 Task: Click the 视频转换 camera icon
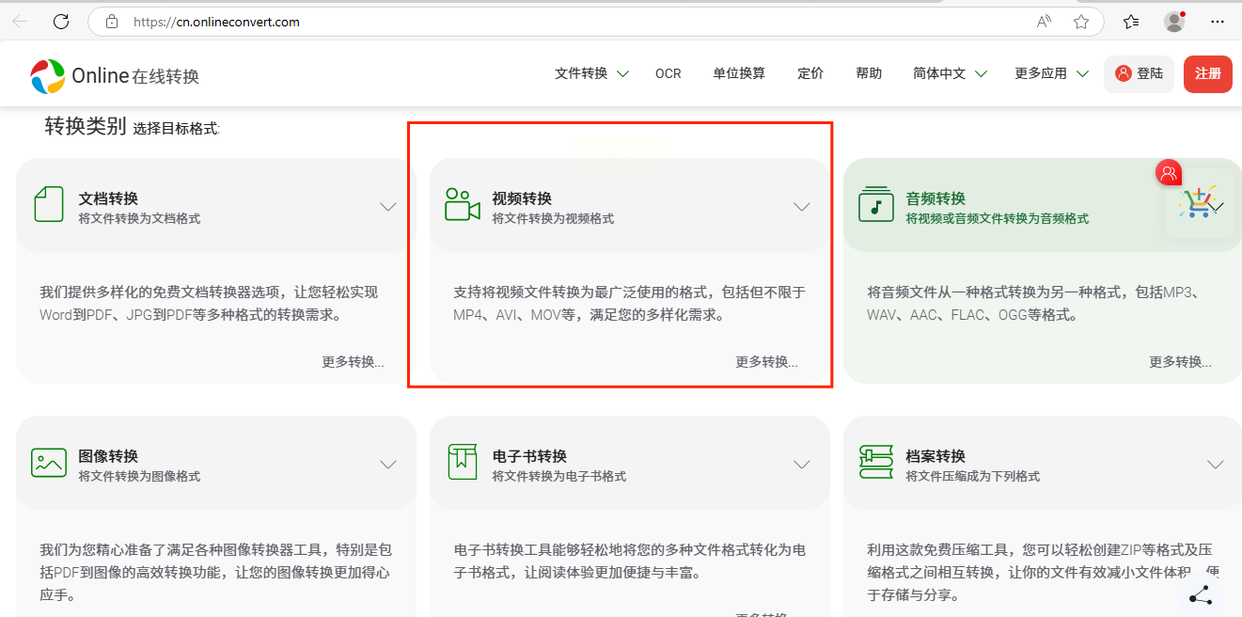click(x=462, y=204)
